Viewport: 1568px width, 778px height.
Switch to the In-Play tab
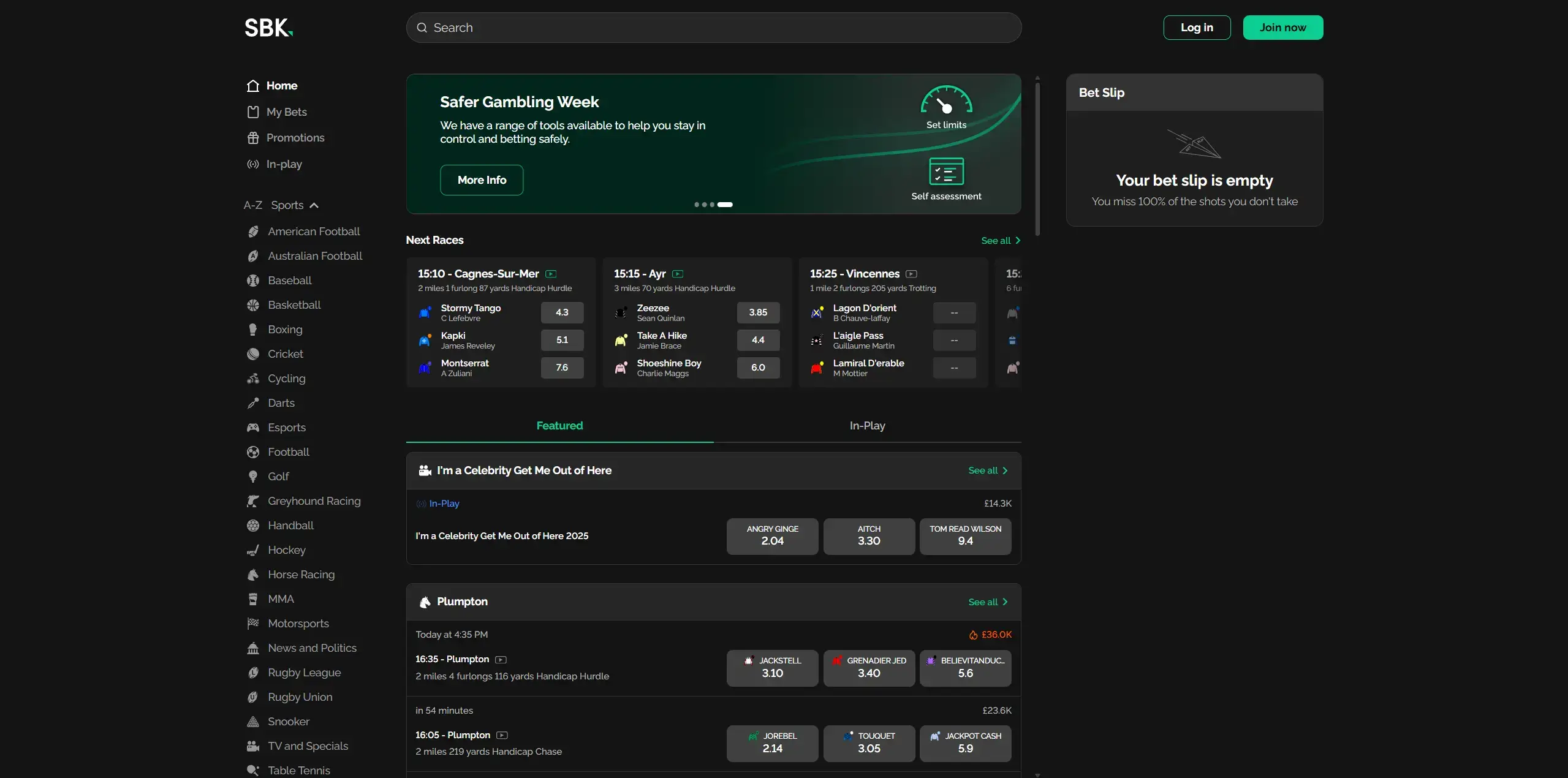click(867, 426)
